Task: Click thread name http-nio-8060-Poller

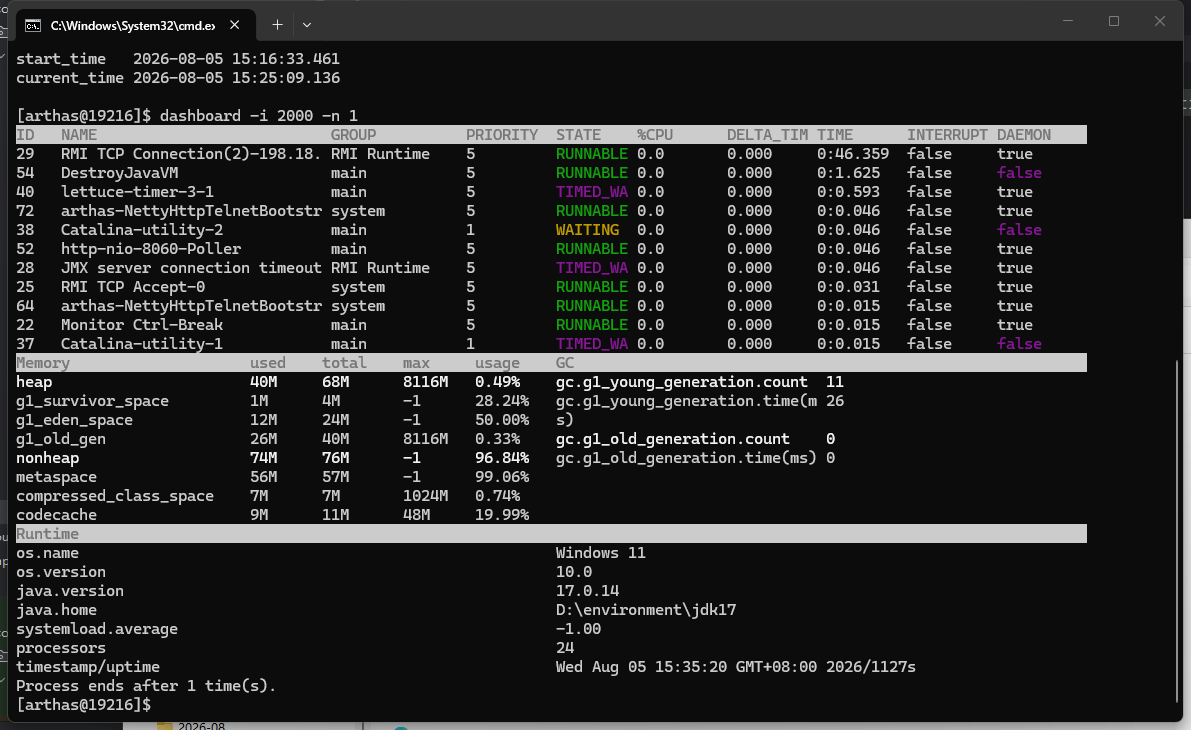Action: coord(151,248)
